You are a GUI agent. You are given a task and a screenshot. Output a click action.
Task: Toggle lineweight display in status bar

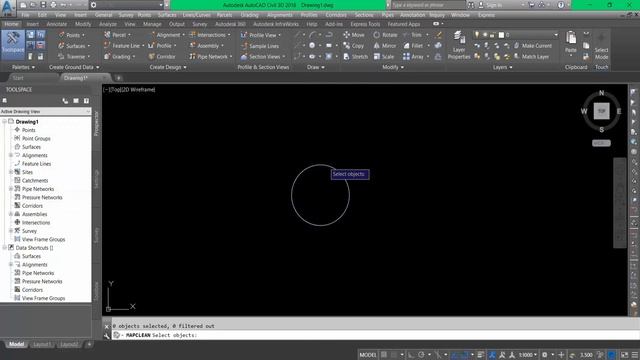click(x=480, y=355)
